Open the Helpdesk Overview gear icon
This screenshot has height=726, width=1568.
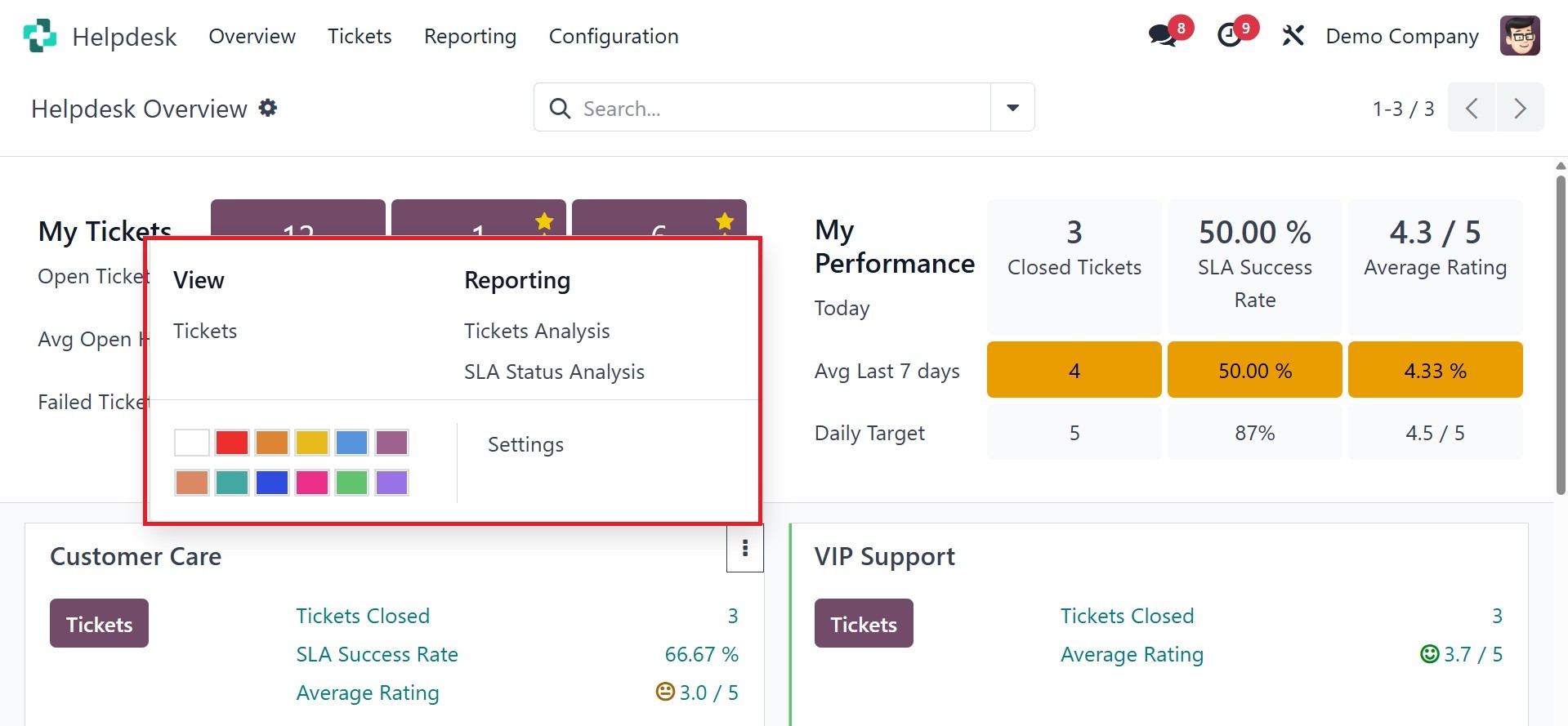[268, 108]
